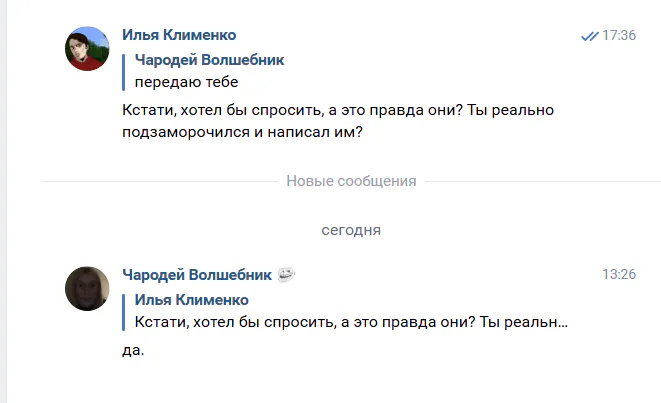Open sender name Чародей Волшебник on 13:26 message
The image size is (661, 403).
(x=196, y=275)
